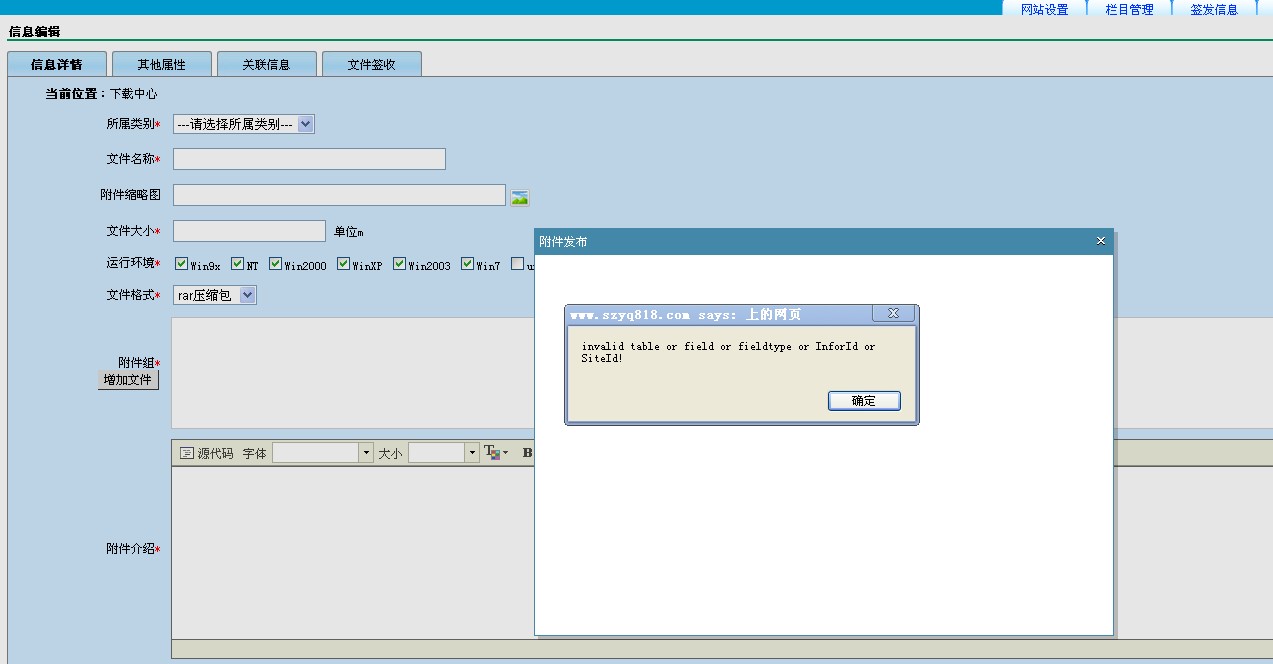Click the 源代码 source code button

pyautogui.click(x=206, y=453)
